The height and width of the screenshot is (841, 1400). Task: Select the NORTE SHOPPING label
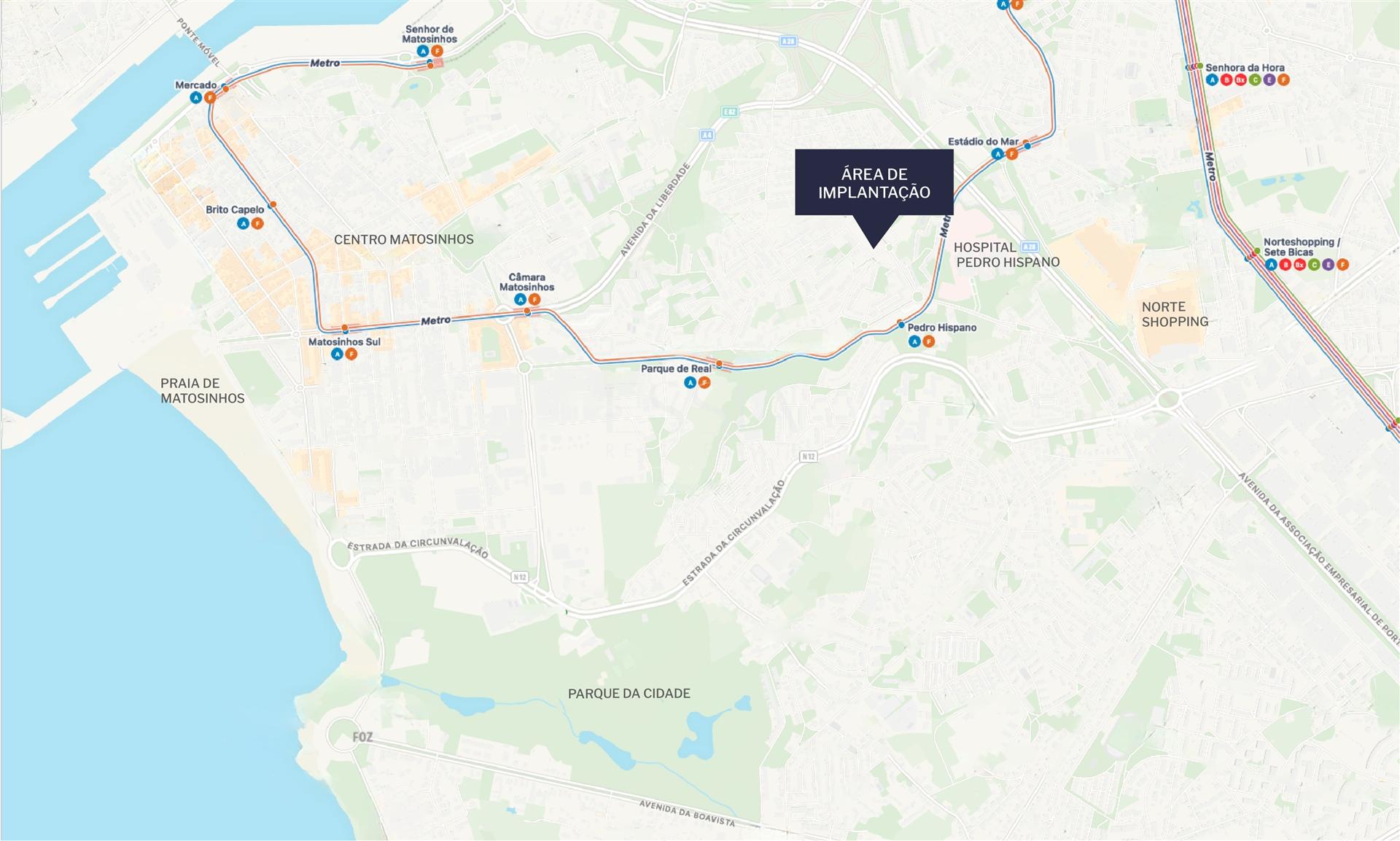coord(1175,314)
